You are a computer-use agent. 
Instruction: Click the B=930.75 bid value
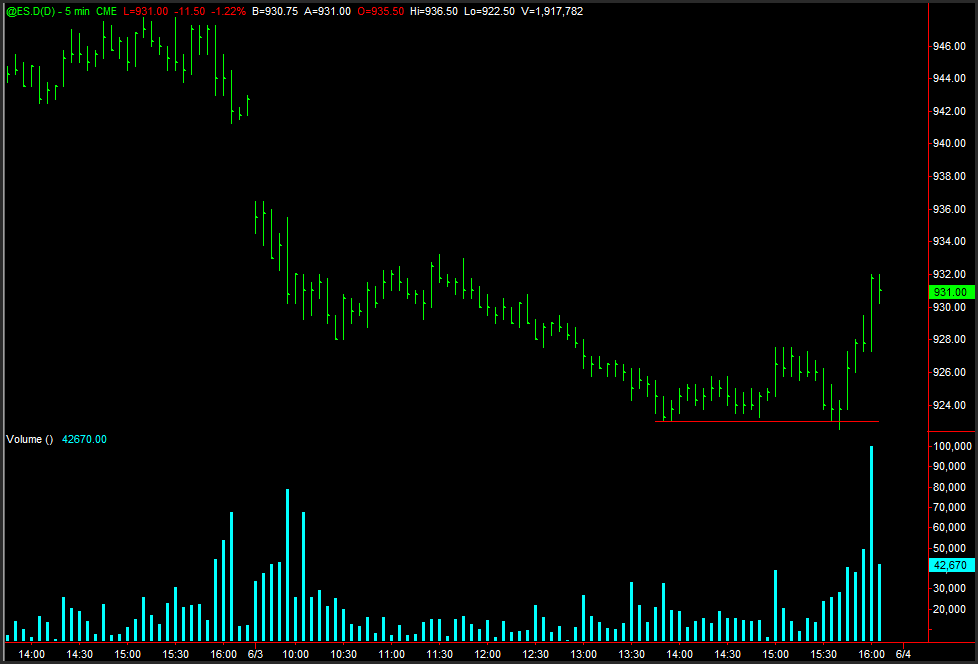pyautogui.click(x=274, y=11)
